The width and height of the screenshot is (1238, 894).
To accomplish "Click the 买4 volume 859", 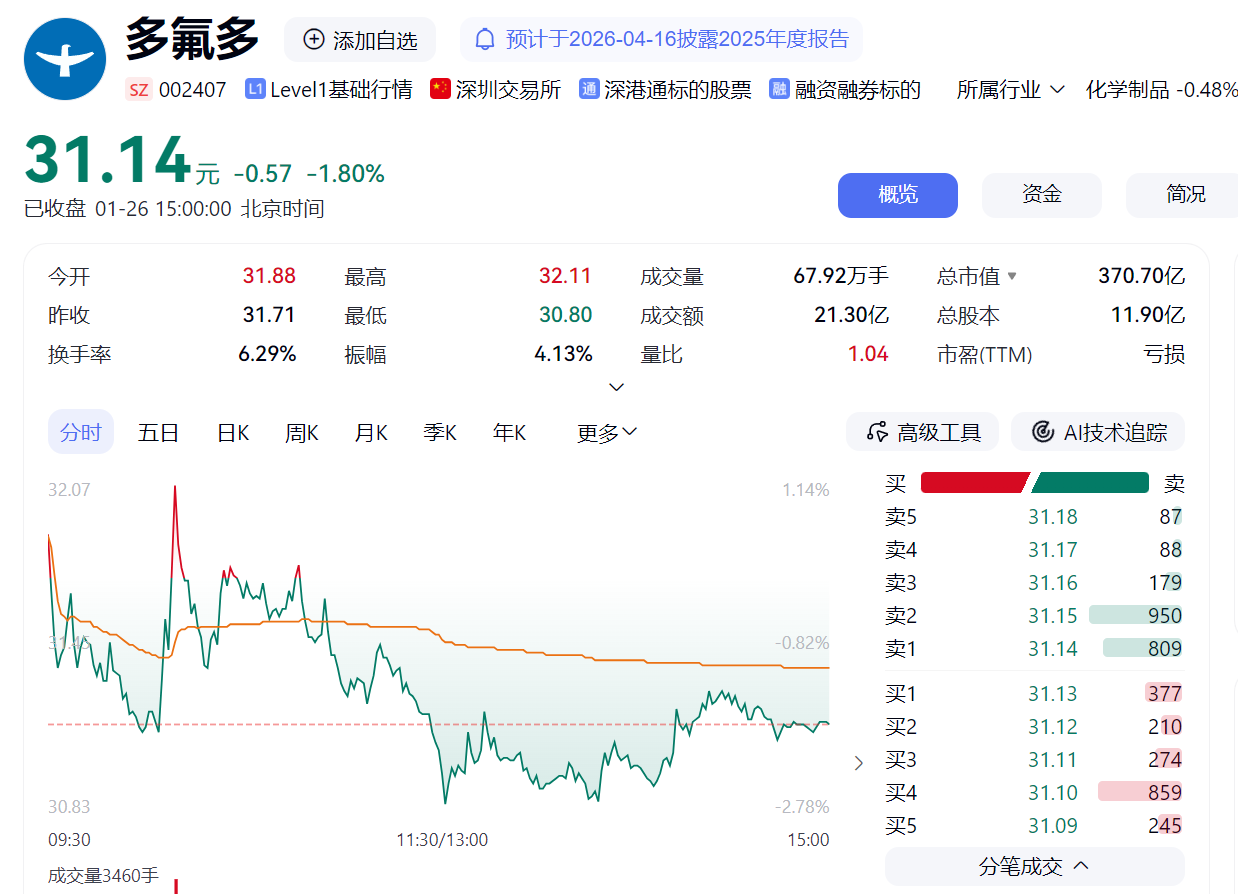I will coord(1165,792).
